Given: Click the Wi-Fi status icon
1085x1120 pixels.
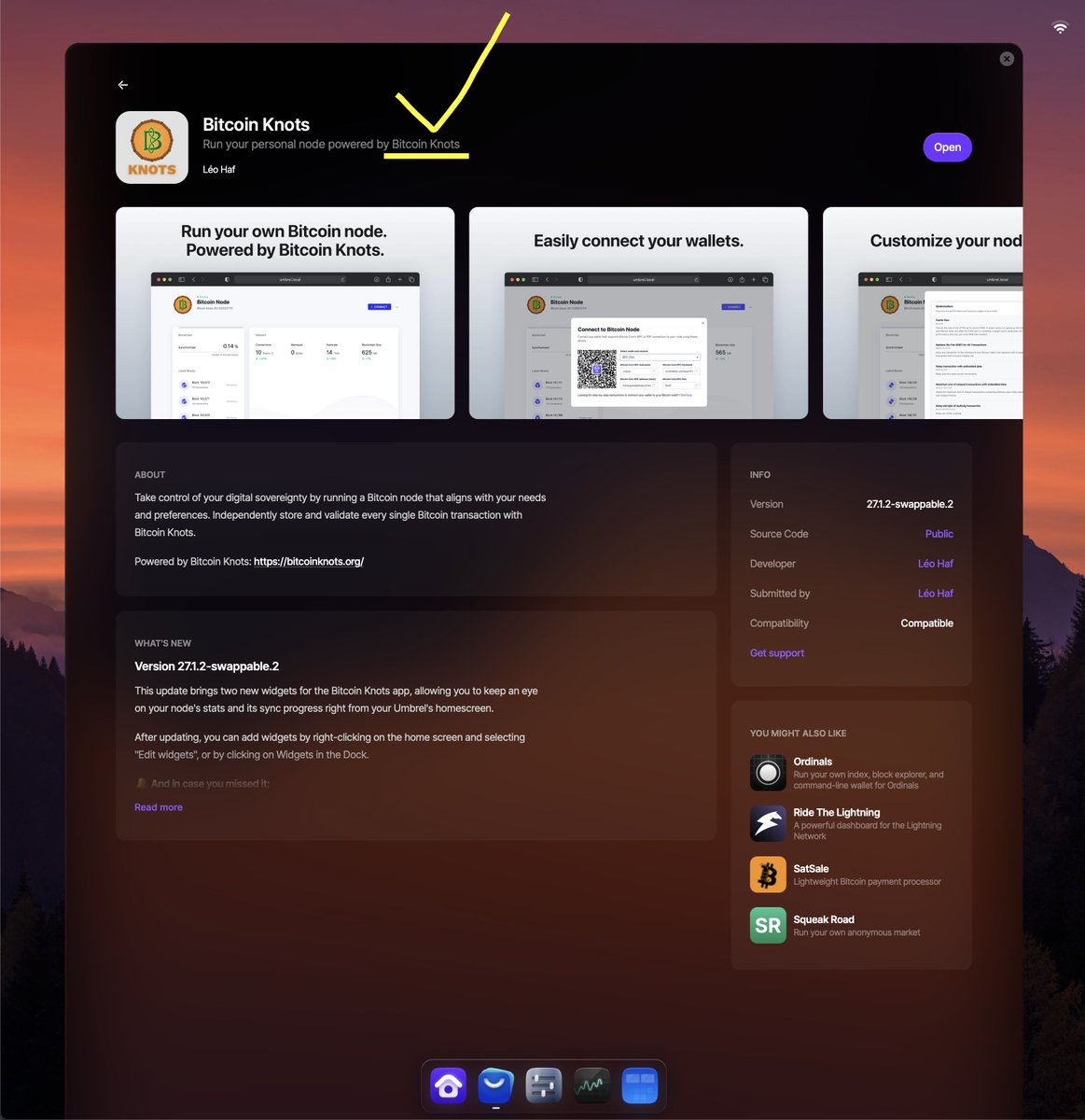Looking at the screenshot, I should click(1060, 27).
